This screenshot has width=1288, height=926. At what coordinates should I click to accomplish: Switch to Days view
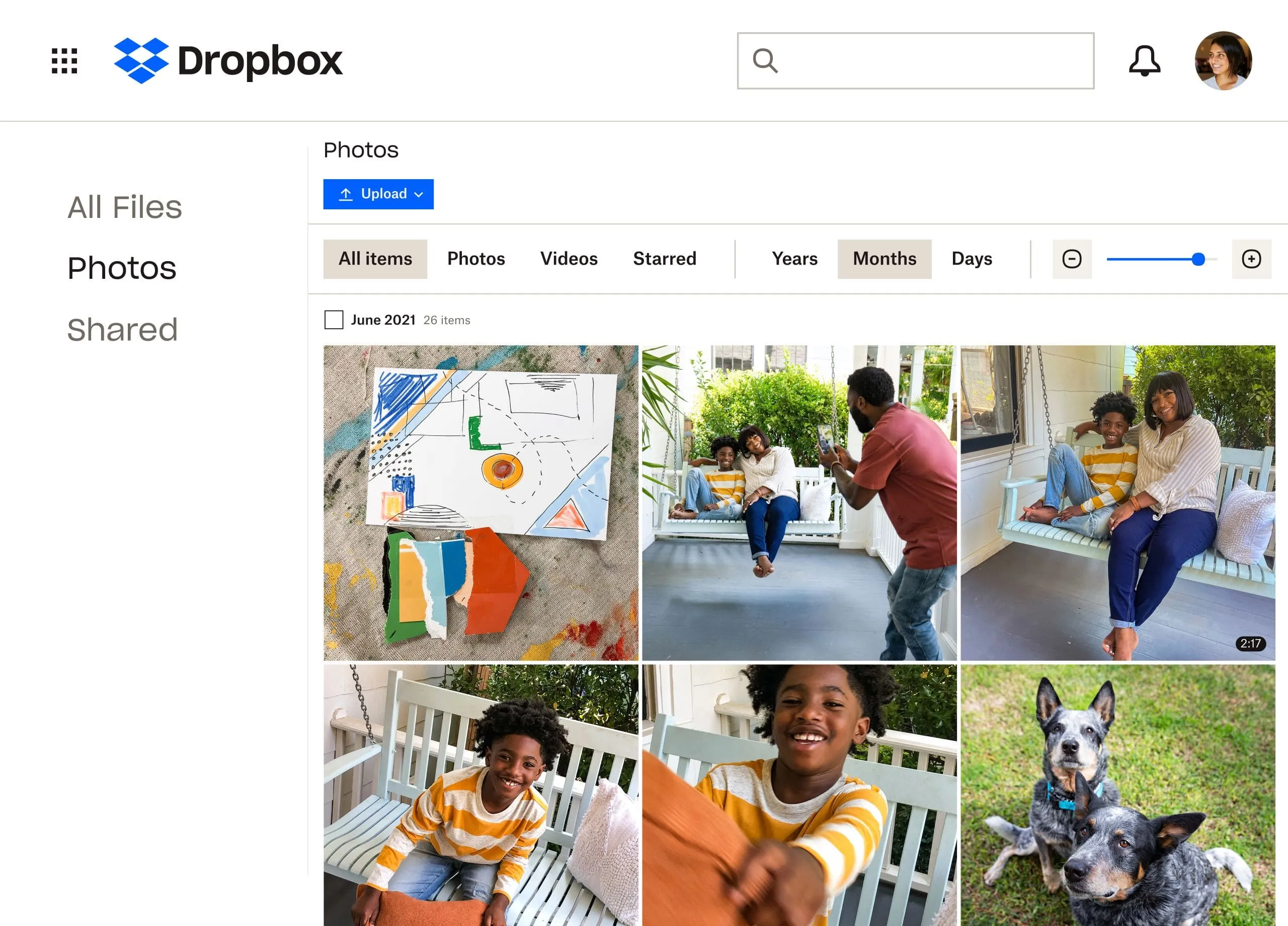(x=971, y=259)
